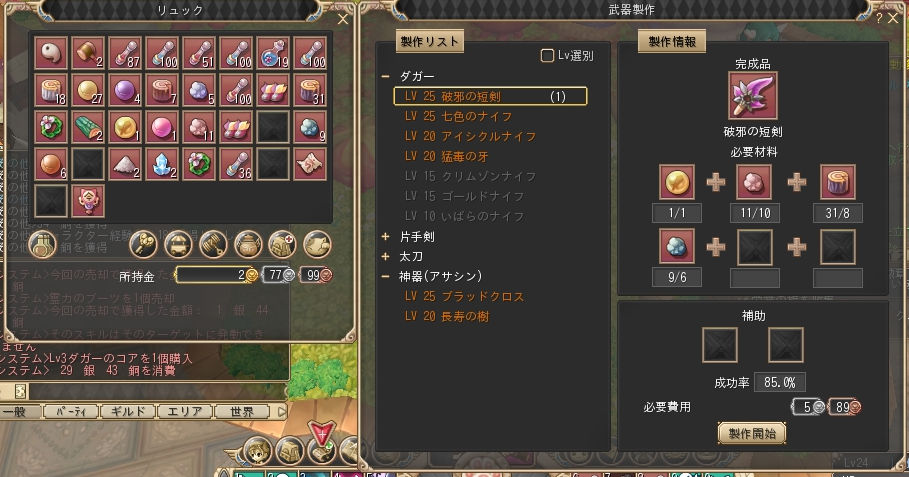Select the green log item in backpack
The height and width of the screenshot is (477, 909).
[88, 127]
